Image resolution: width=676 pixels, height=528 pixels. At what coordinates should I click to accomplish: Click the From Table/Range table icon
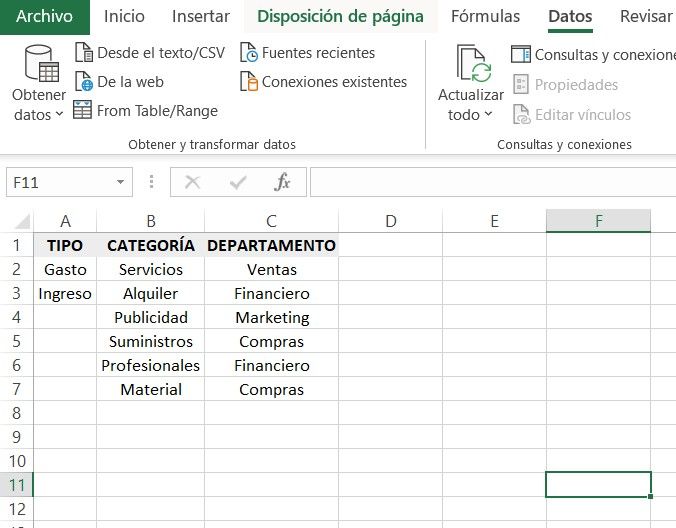[82, 110]
